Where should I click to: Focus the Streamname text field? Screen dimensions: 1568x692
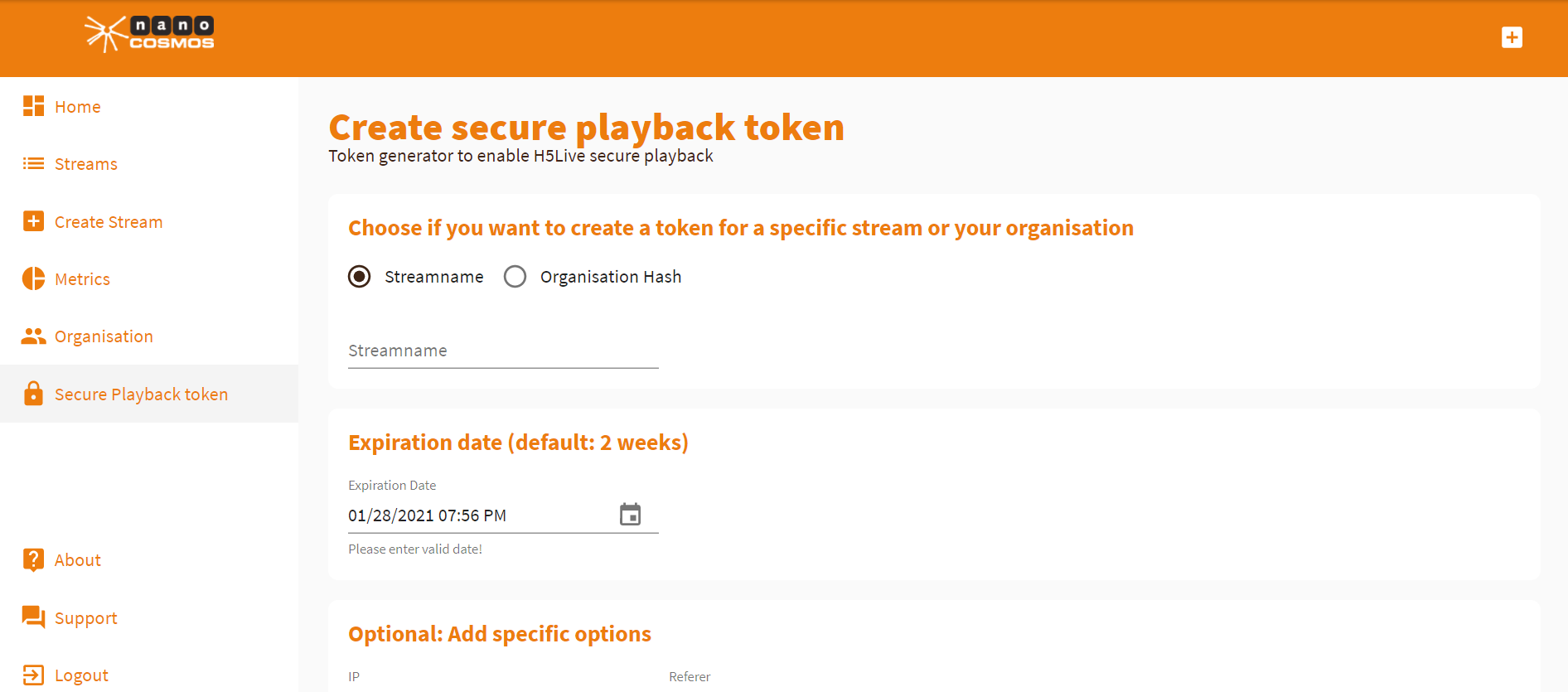502,351
